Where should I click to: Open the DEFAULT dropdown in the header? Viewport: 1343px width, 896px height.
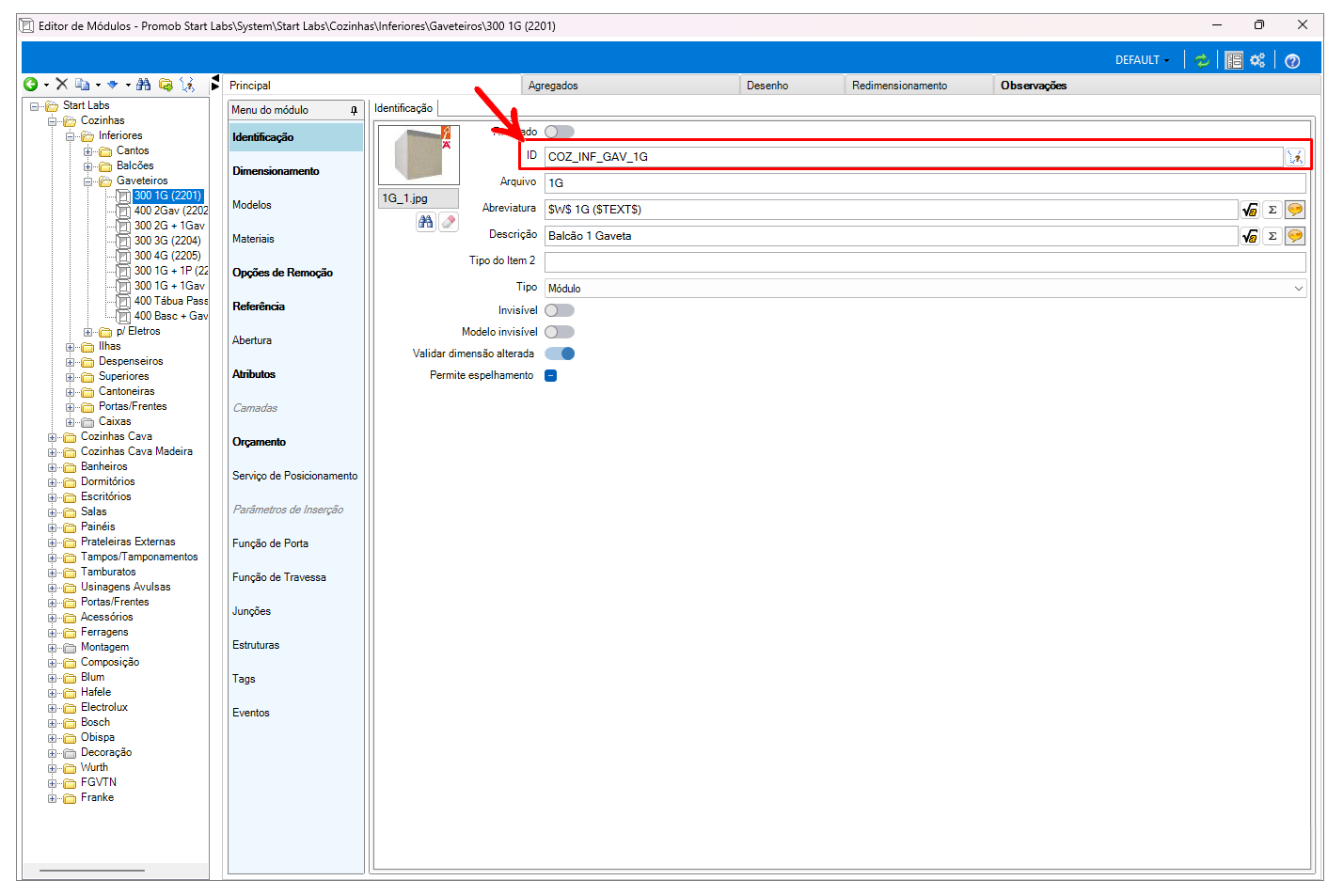point(1142,60)
